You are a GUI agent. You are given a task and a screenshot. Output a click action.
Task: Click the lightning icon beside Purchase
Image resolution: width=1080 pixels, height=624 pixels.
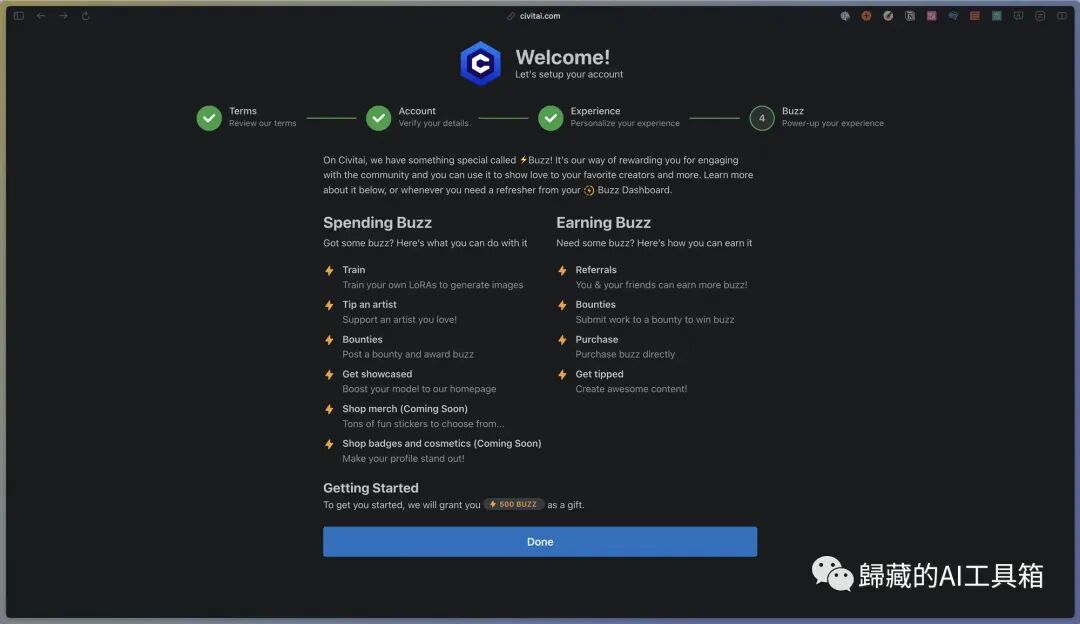[562, 340]
